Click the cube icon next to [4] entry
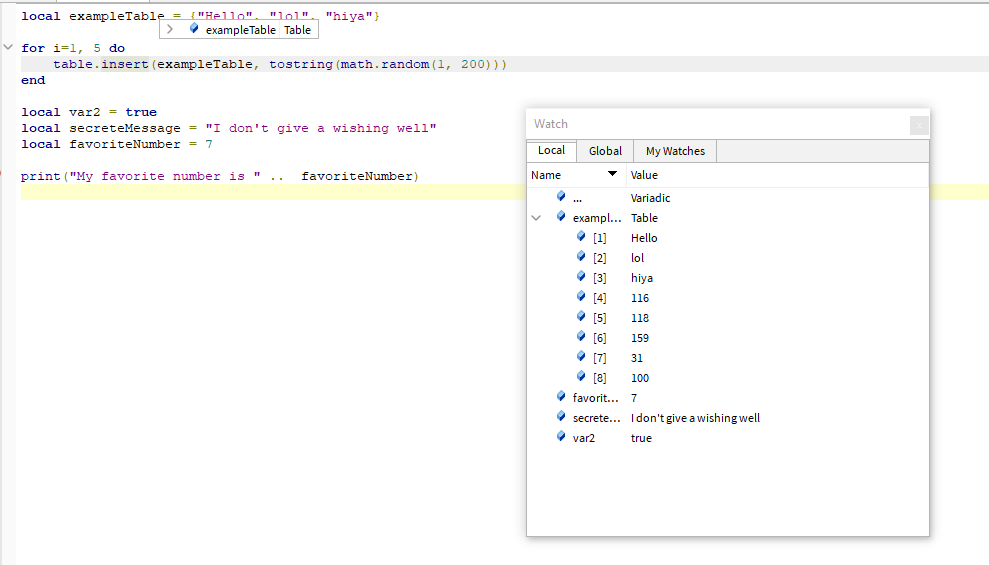This screenshot has width=989, height=565. pos(582,297)
